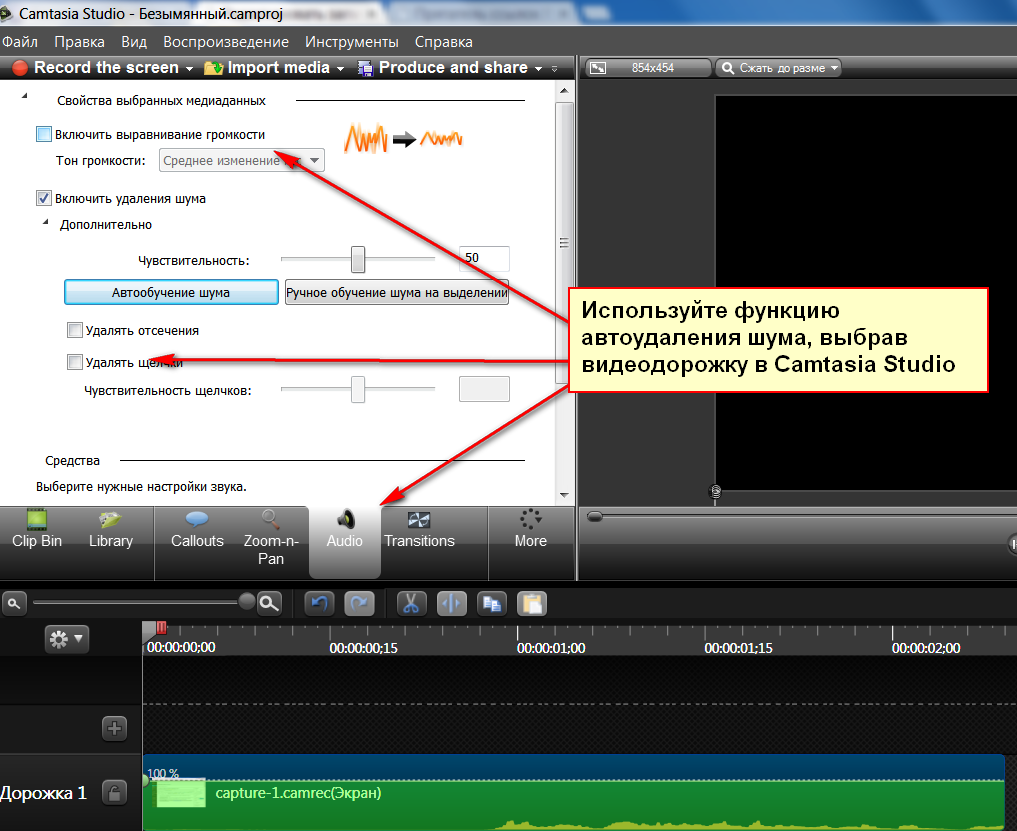Open the 854x454 preview dimensions button

(648, 68)
